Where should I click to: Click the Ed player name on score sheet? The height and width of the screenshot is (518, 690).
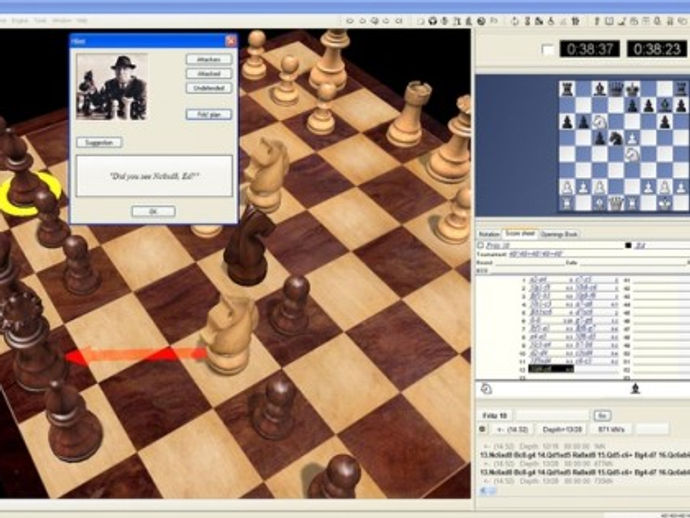640,246
